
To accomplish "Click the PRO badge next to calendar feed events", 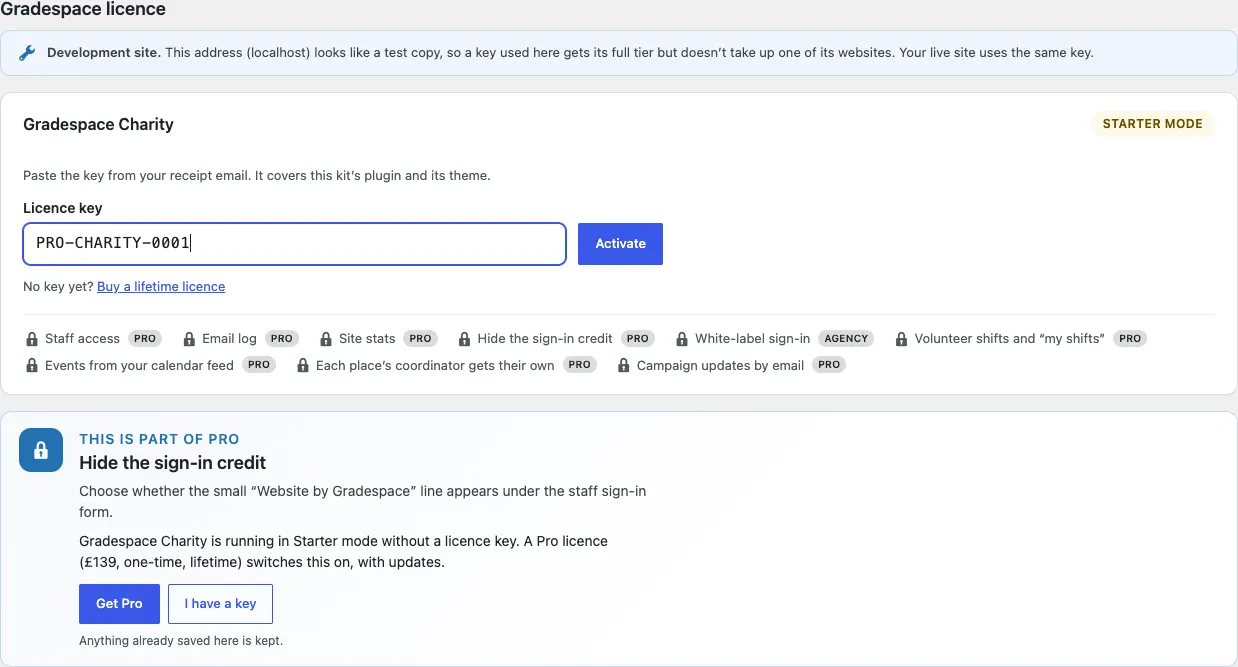I will pos(259,365).
